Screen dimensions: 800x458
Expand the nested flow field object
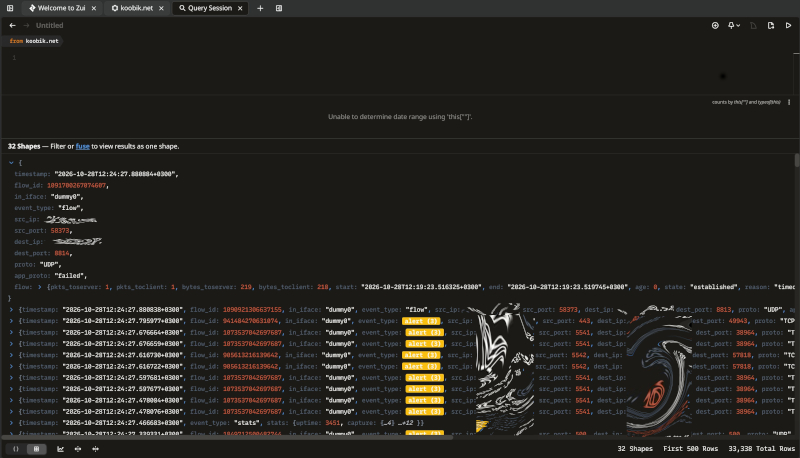click(x=39, y=287)
